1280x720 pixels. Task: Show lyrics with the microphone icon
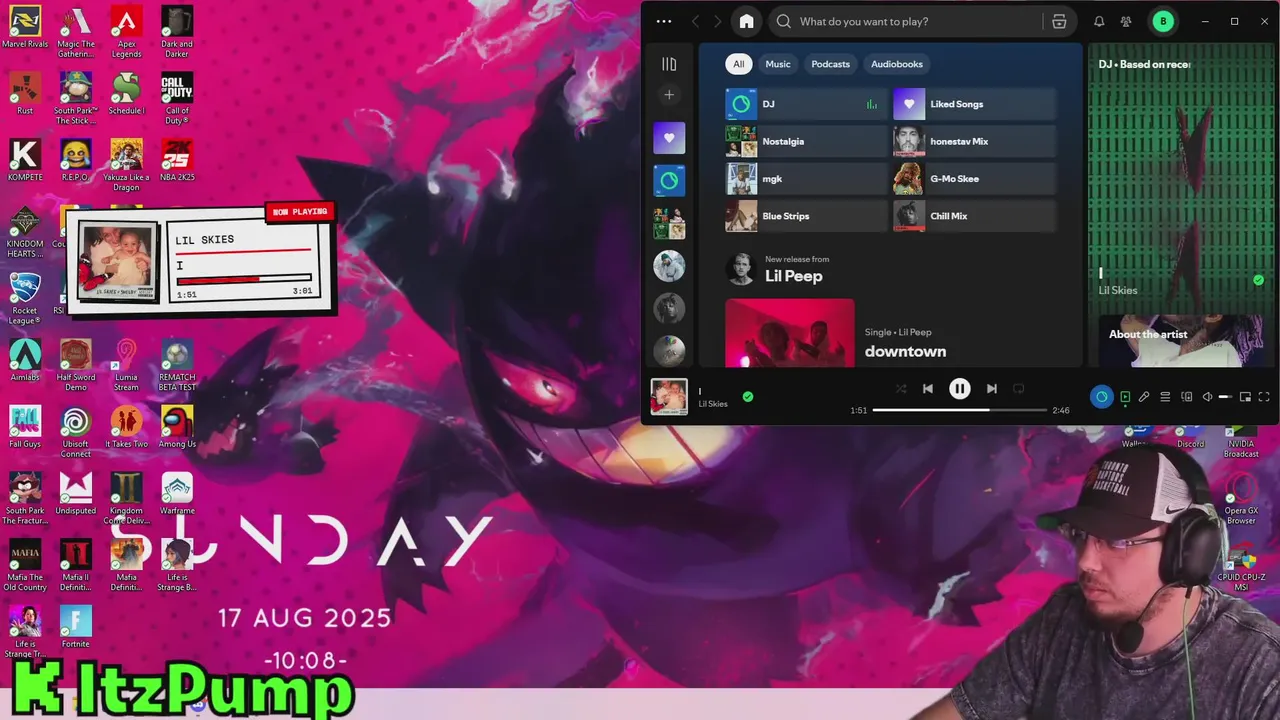pyautogui.click(x=1144, y=397)
